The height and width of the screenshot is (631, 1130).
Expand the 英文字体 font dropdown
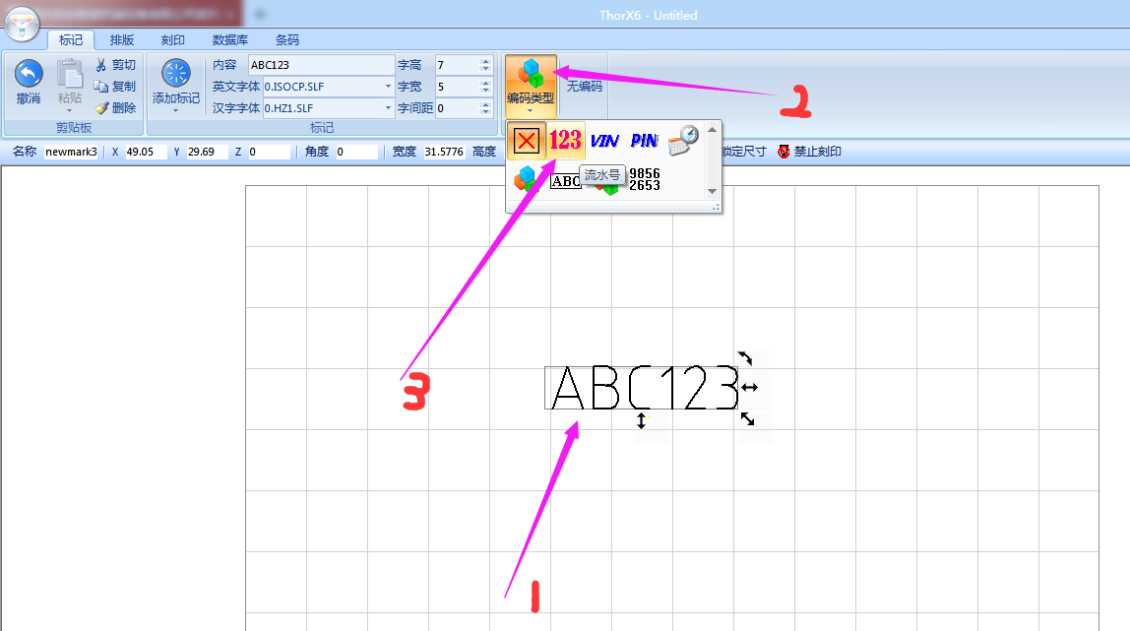point(389,87)
